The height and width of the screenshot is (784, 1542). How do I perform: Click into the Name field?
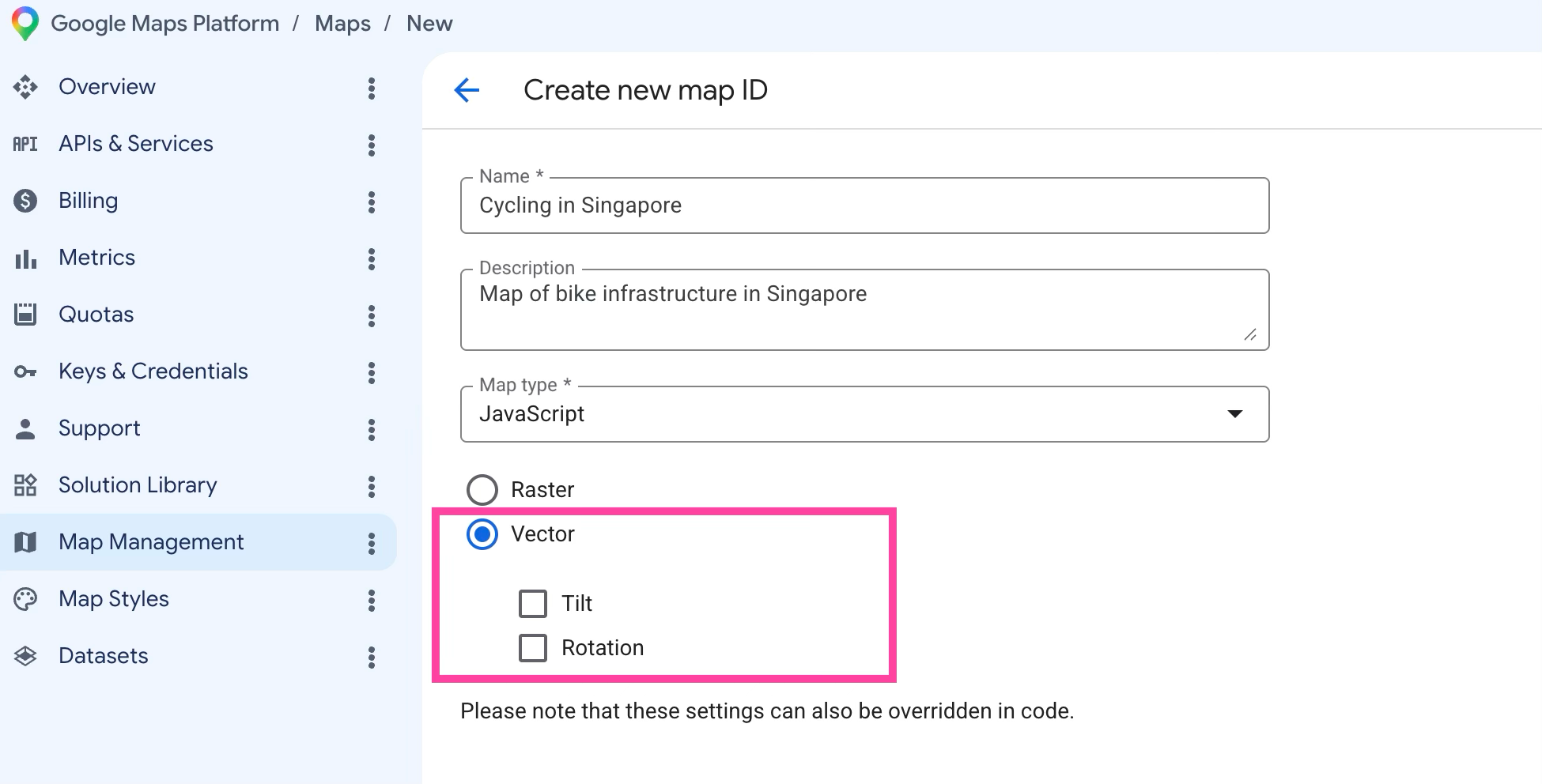(864, 205)
